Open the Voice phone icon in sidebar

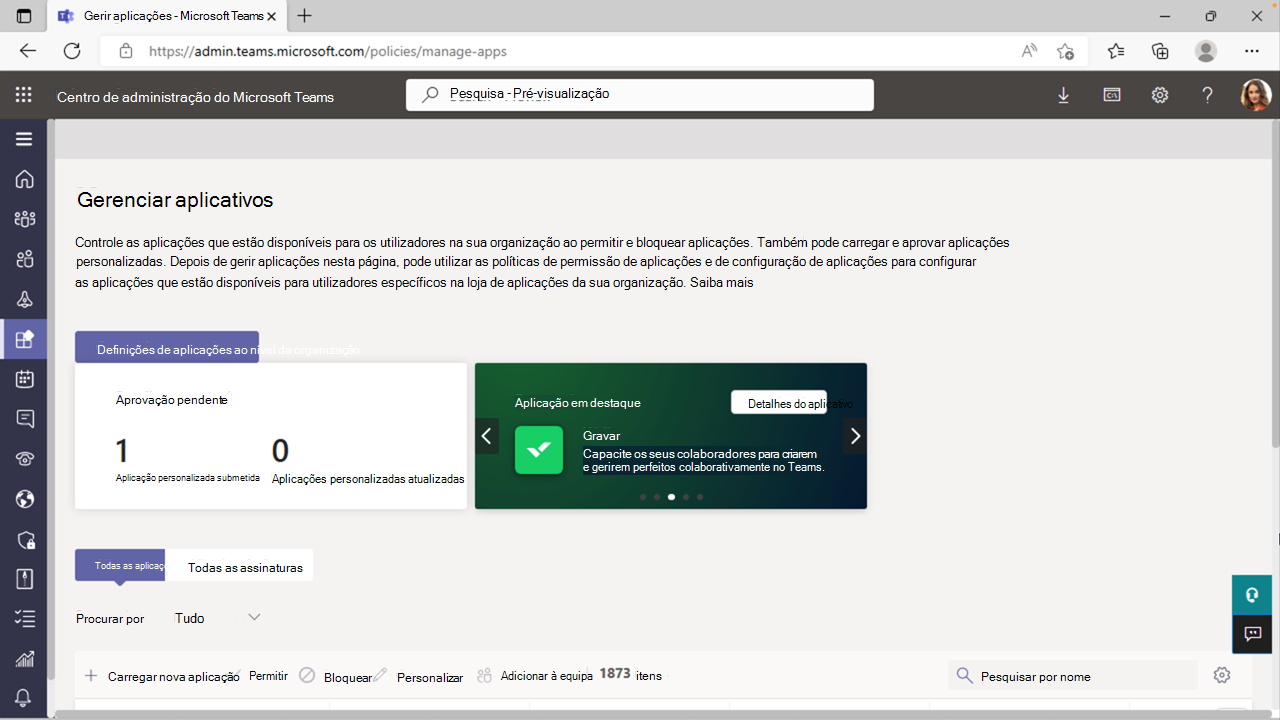(x=24, y=459)
